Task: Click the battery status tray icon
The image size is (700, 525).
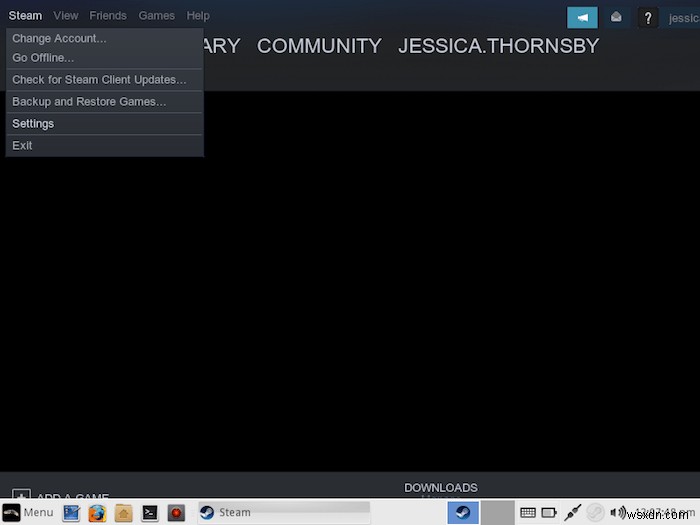Action: tap(549, 512)
